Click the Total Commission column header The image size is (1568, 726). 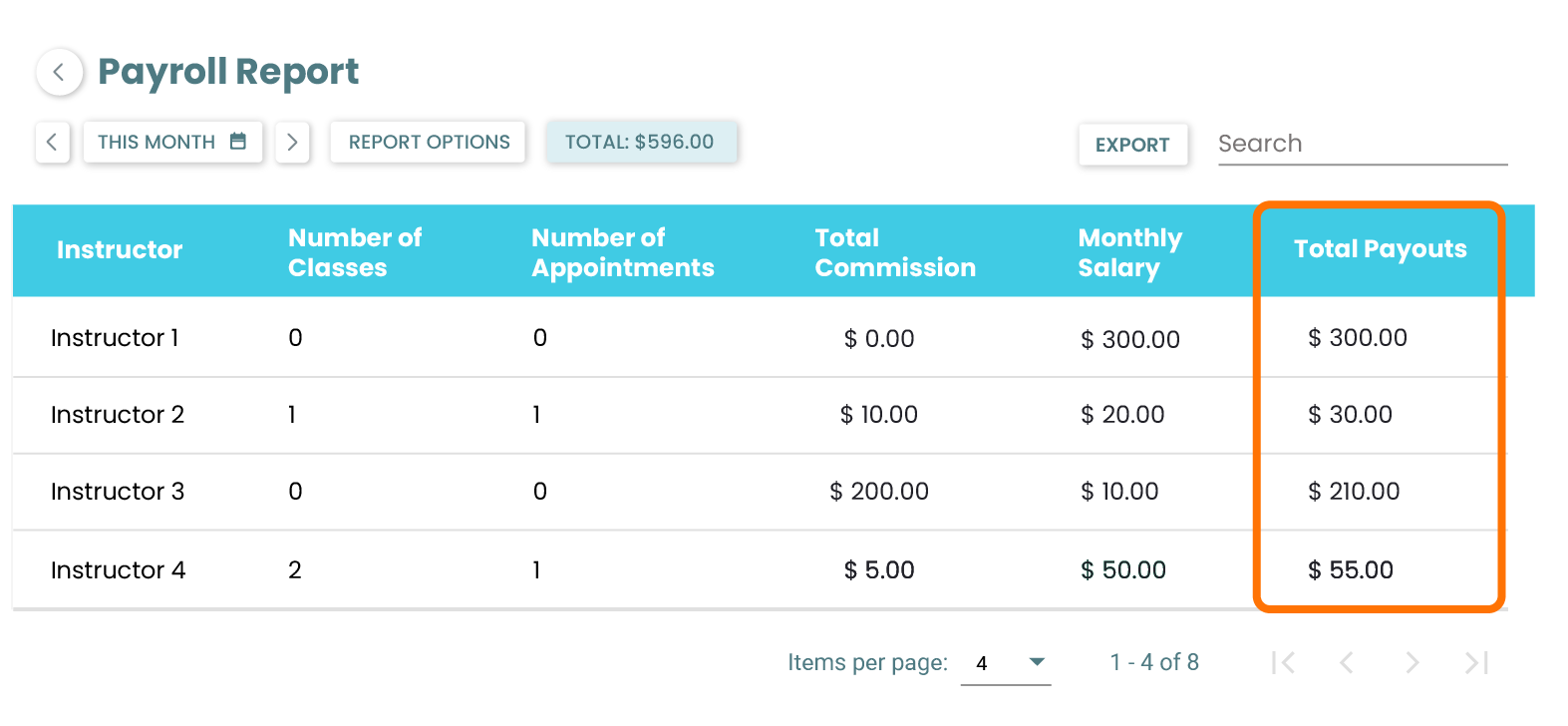[x=894, y=252]
